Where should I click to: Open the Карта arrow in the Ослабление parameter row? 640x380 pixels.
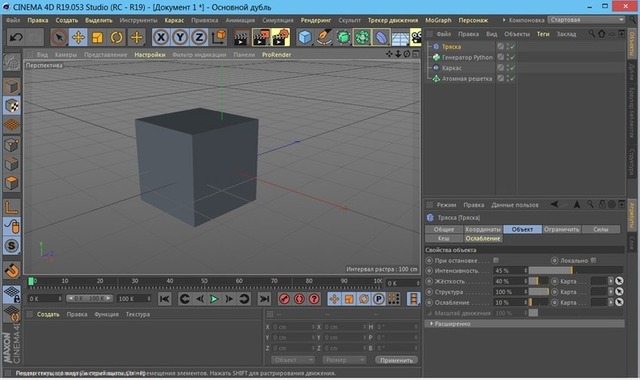pos(611,302)
